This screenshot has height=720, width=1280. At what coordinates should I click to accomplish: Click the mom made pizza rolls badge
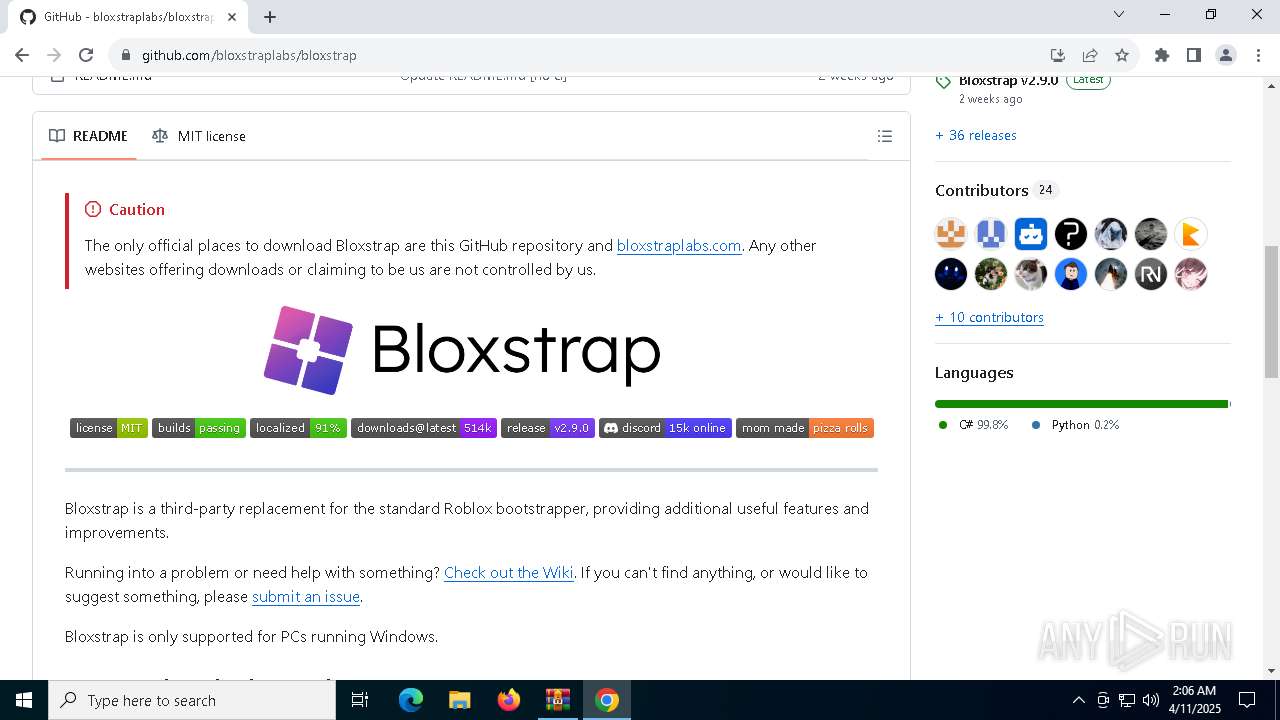[805, 428]
